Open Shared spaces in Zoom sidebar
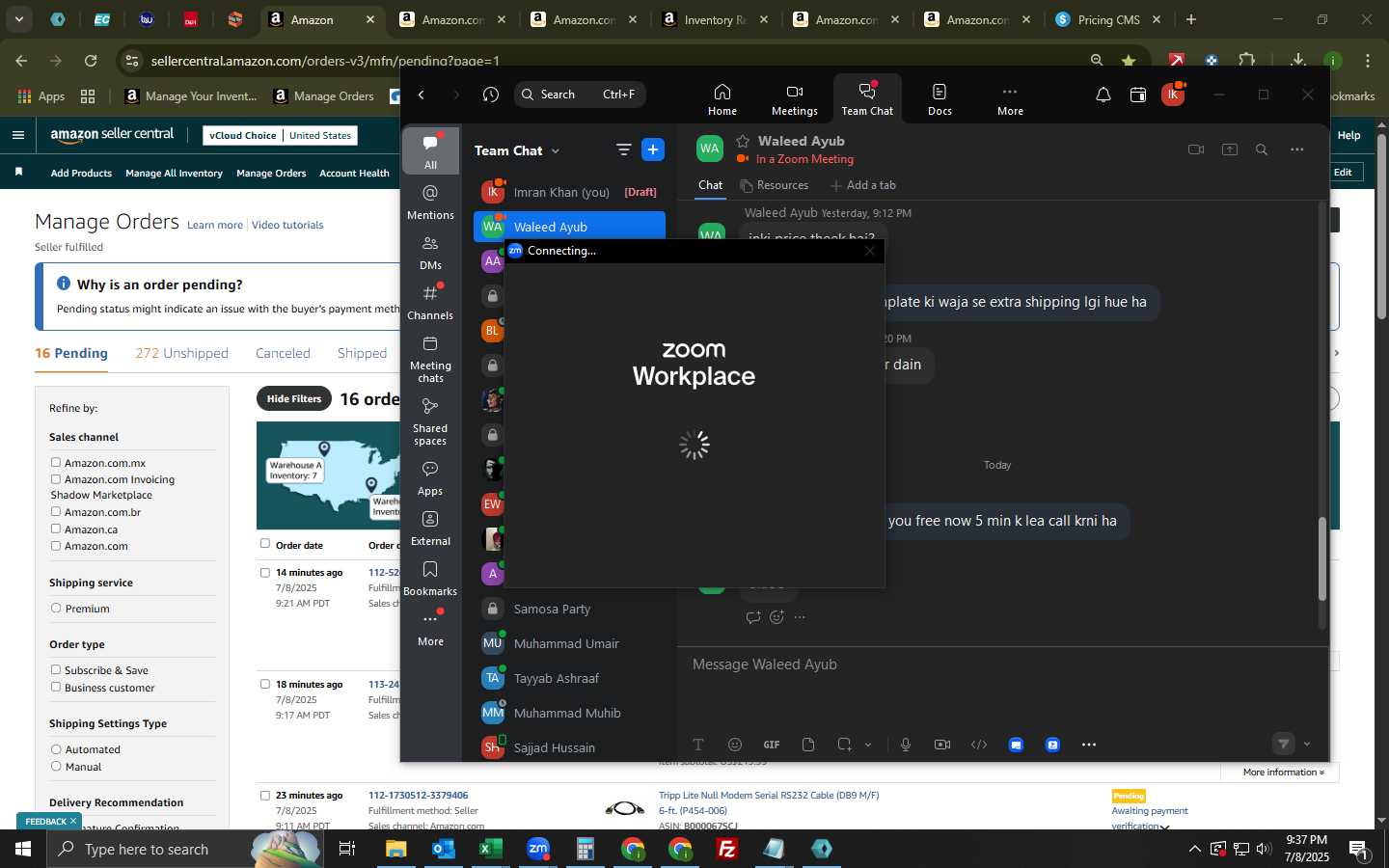The width and height of the screenshot is (1389, 868). (430, 421)
